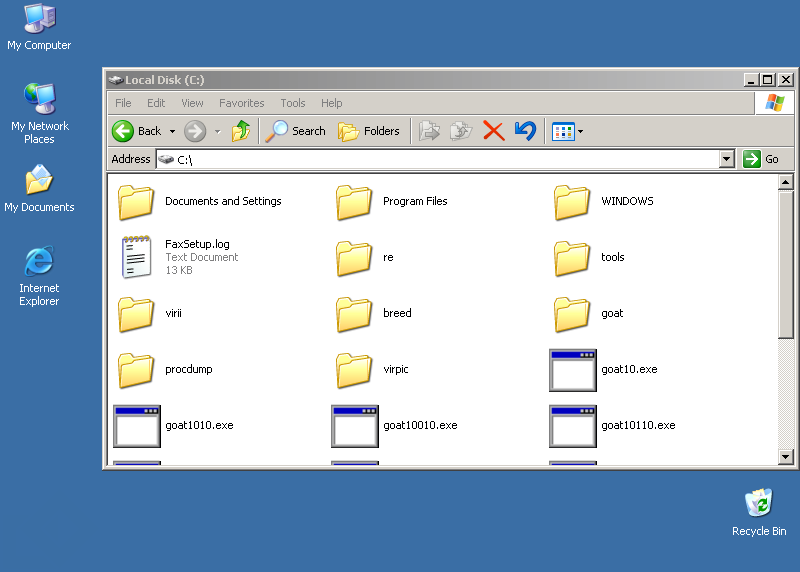Open the Forward history dropdown arrow
Viewport: 800px width, 572px height.
218,132
